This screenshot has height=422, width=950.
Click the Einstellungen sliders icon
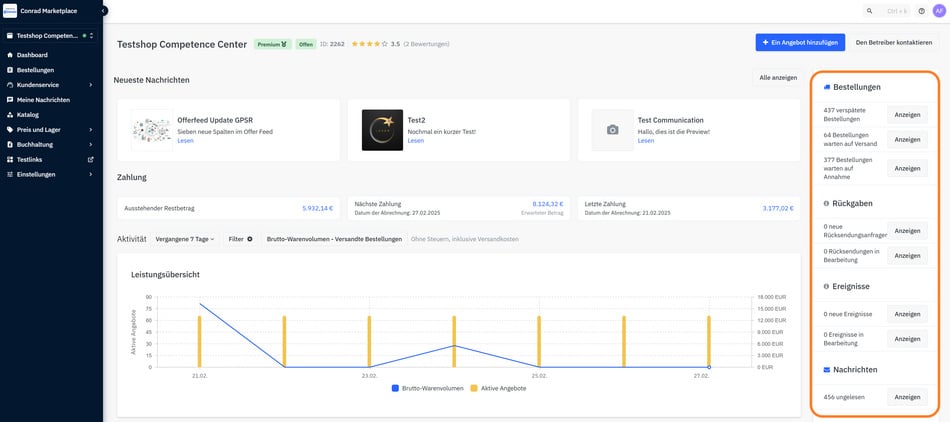(10, 174)
